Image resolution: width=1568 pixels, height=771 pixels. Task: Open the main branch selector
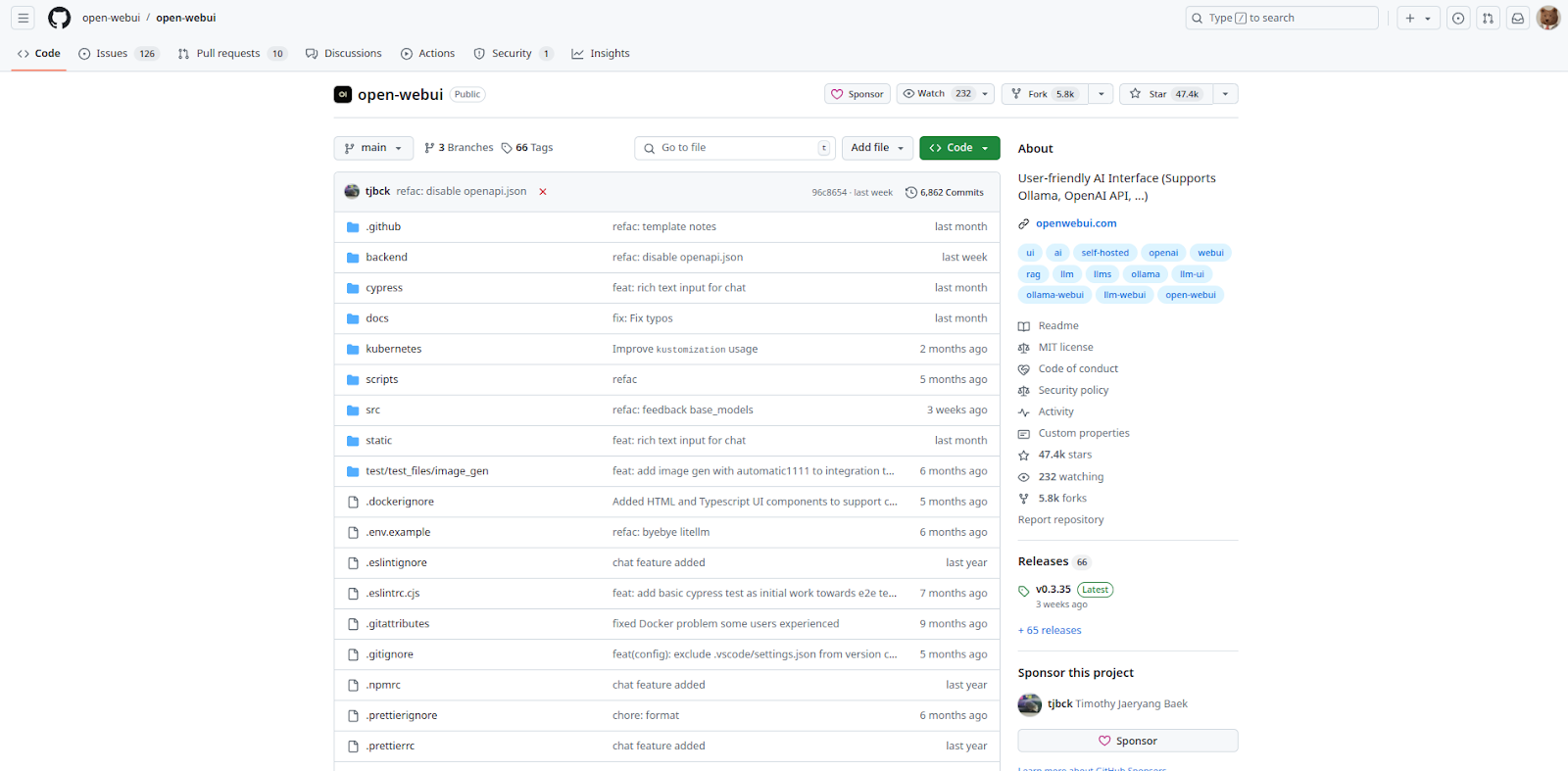(373, 148)
